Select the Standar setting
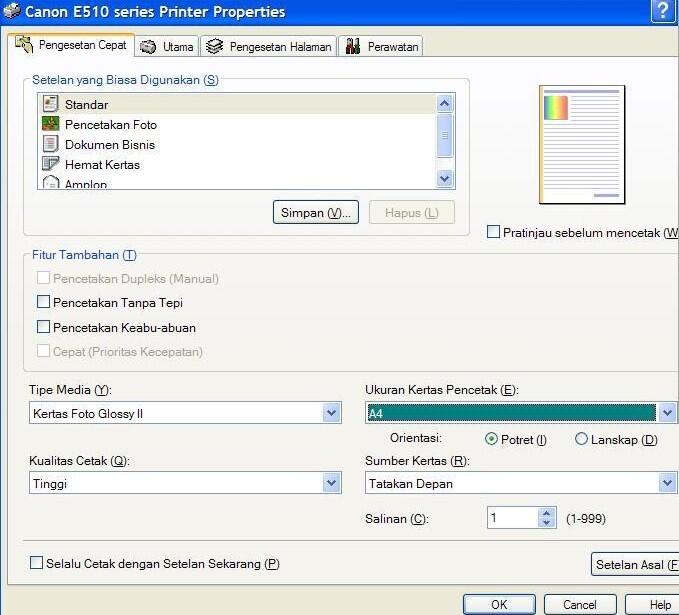The height and width of the screenshot is (615, 679). (x=237, y=104)
